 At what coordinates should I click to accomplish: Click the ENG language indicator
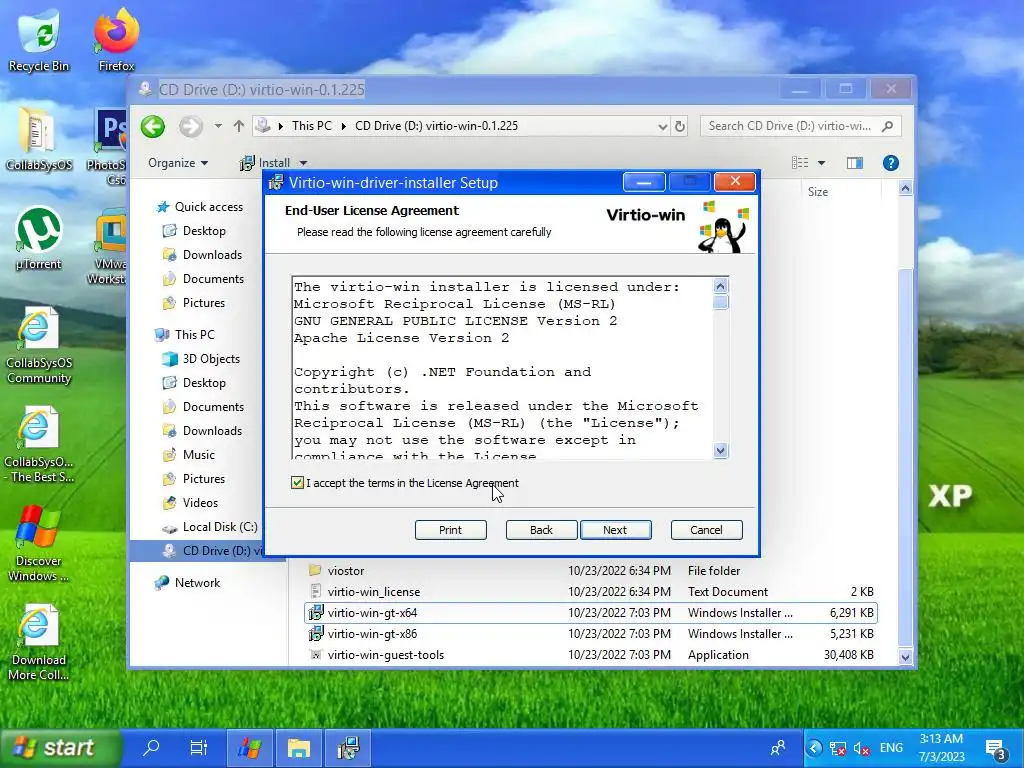click(x=891, y=748)
